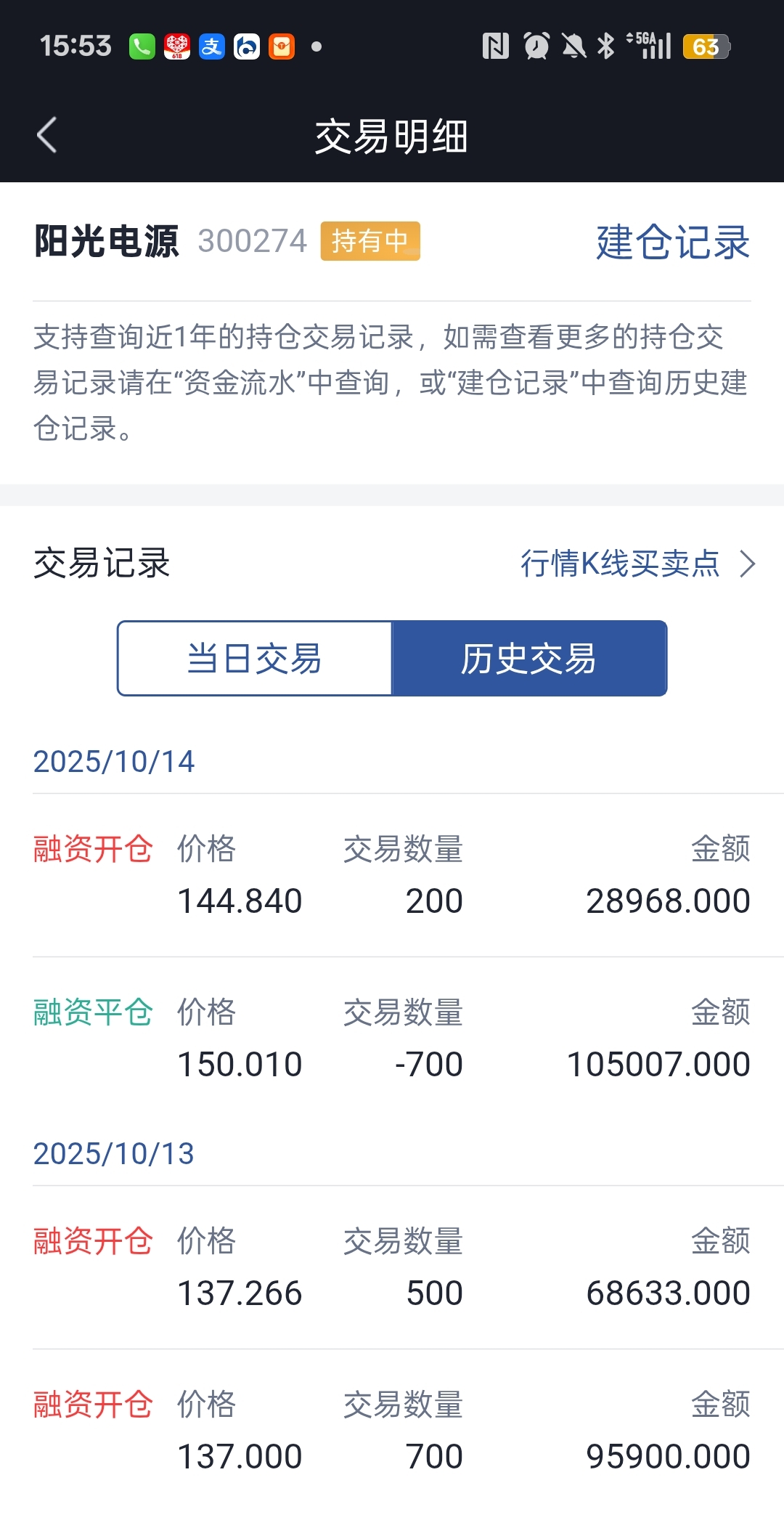Tap the NFC status icon

click(x=495, y=47)
